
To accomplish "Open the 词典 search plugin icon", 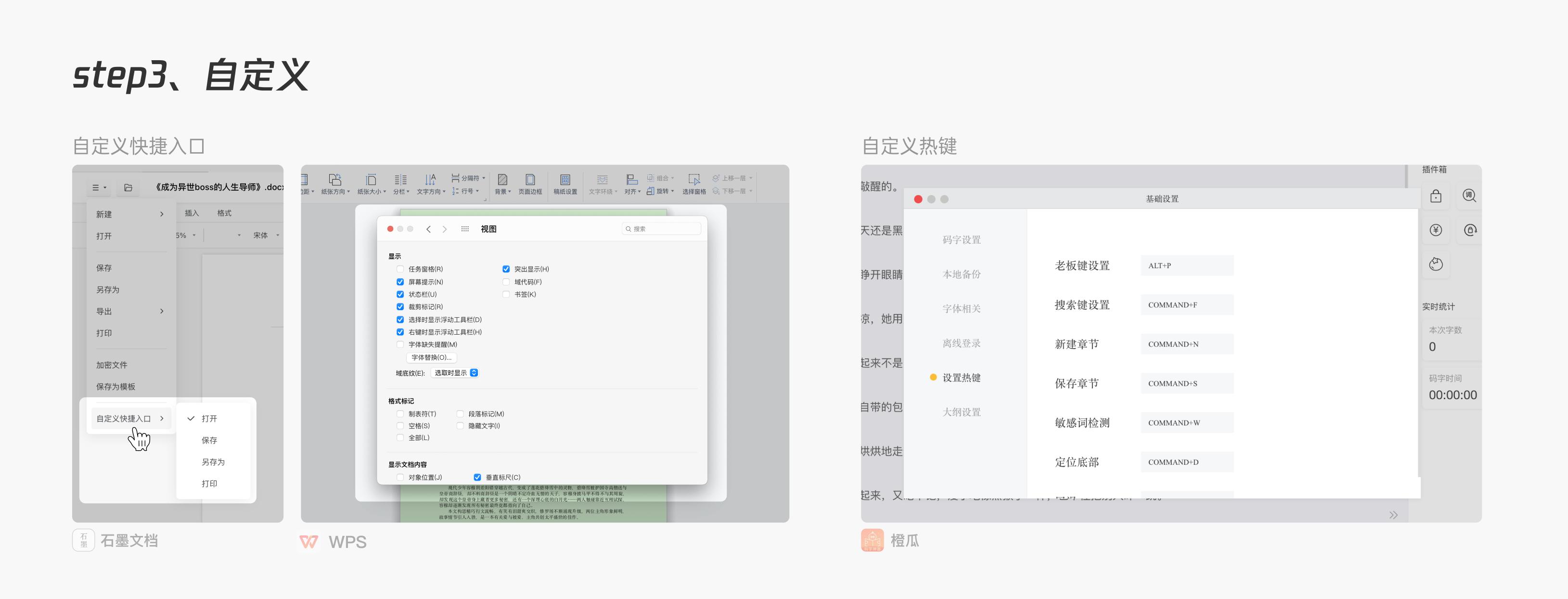I will [1469, 195].
